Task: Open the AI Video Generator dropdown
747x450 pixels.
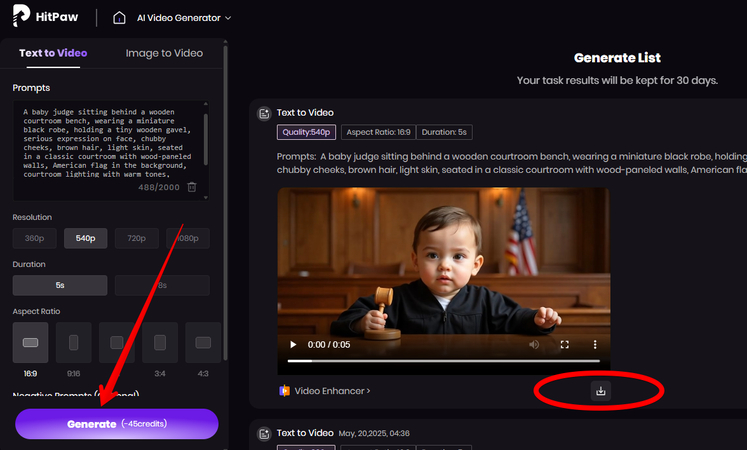Action: pyautogui.click(x=184, y=18)
